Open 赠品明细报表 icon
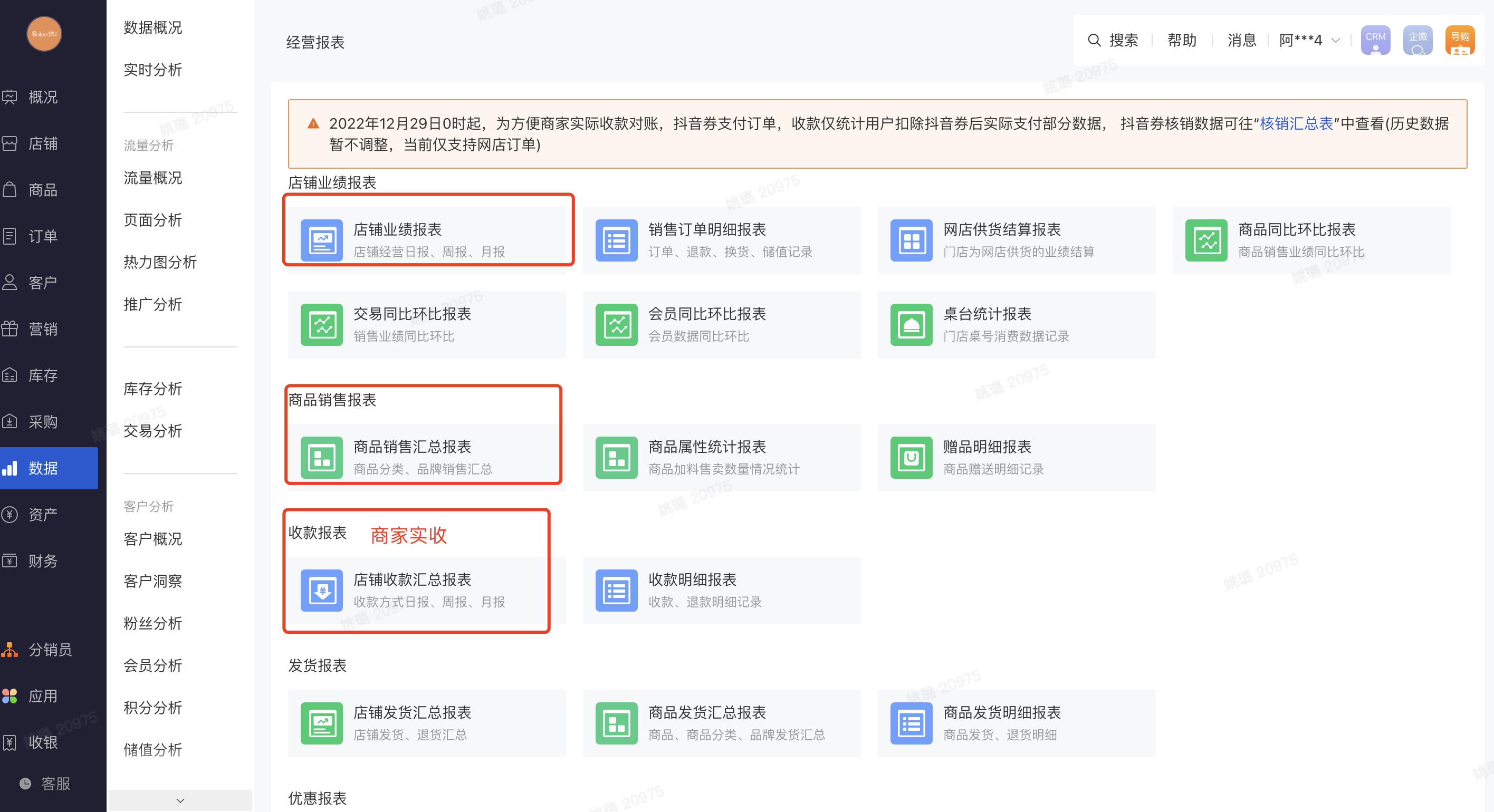The width and height of the screenshot is (1494, 812). tap(911, 457)
